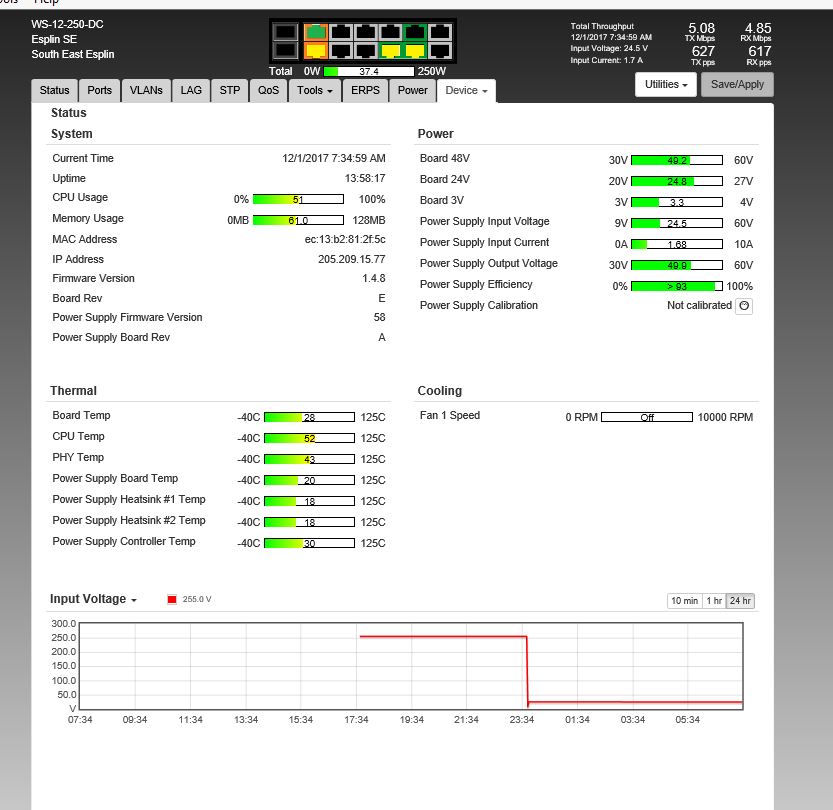Expand the Utilities dropdown
833x810 pixels.
(x=667, y=85)
